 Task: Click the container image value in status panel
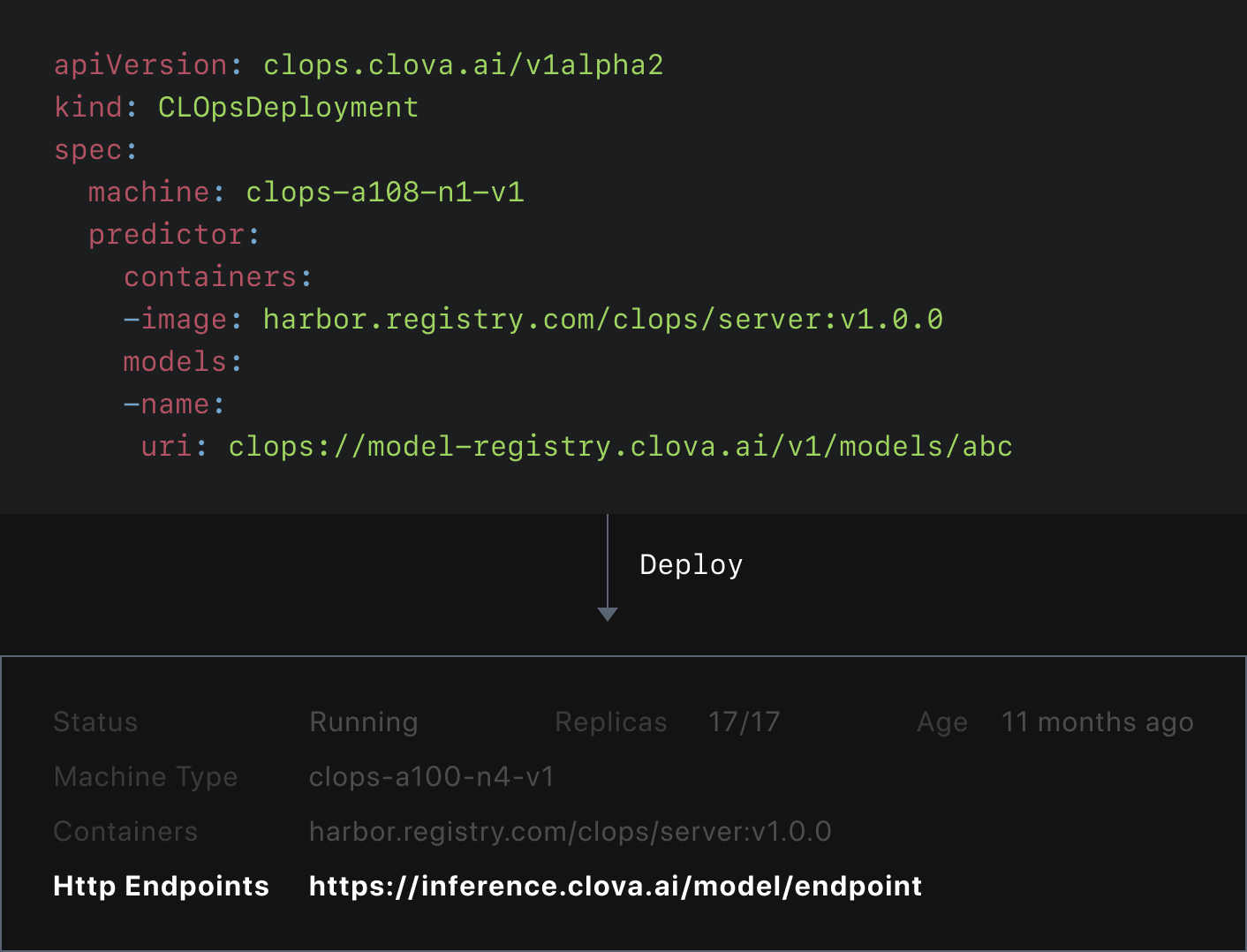(571, 832)
